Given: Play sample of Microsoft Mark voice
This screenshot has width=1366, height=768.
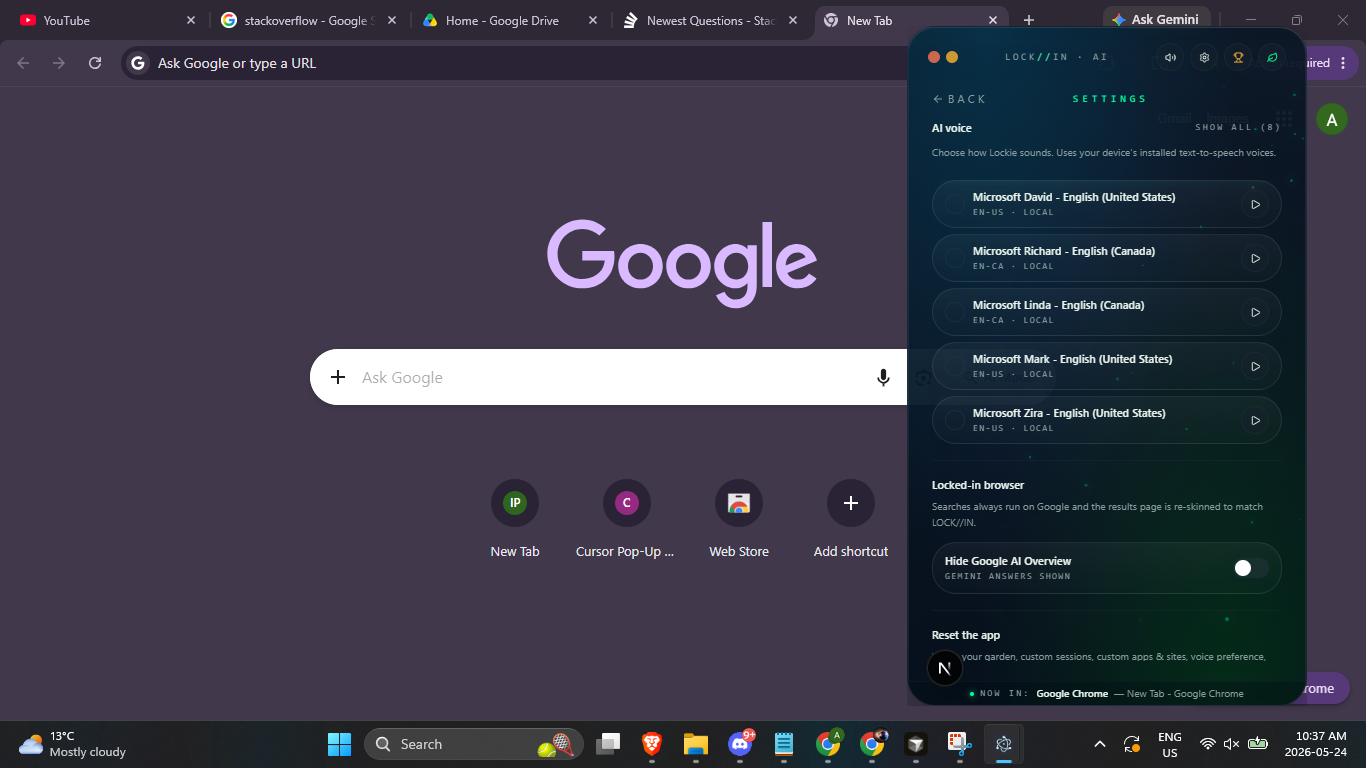Looking at the screenshot, I should [1255, 366].
